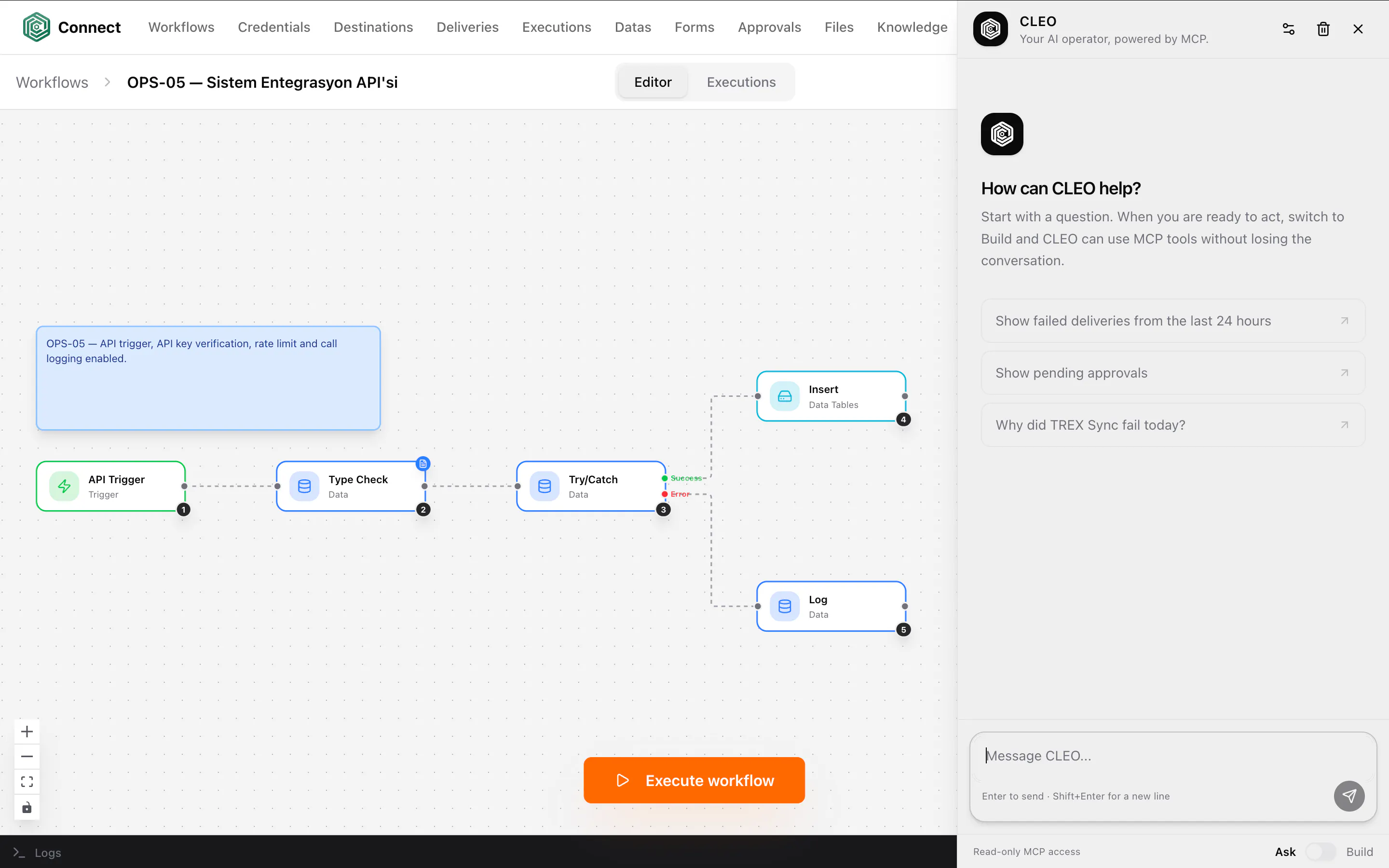Click Try/Catch Success output port
The width and height of the screenshot is (1389, 868).
tap(665, 478)
